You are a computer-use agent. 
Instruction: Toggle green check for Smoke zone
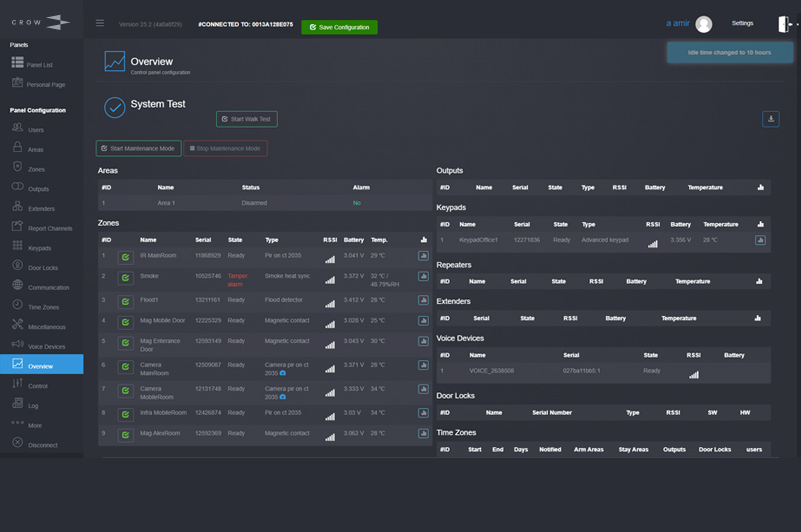(126, 279)
